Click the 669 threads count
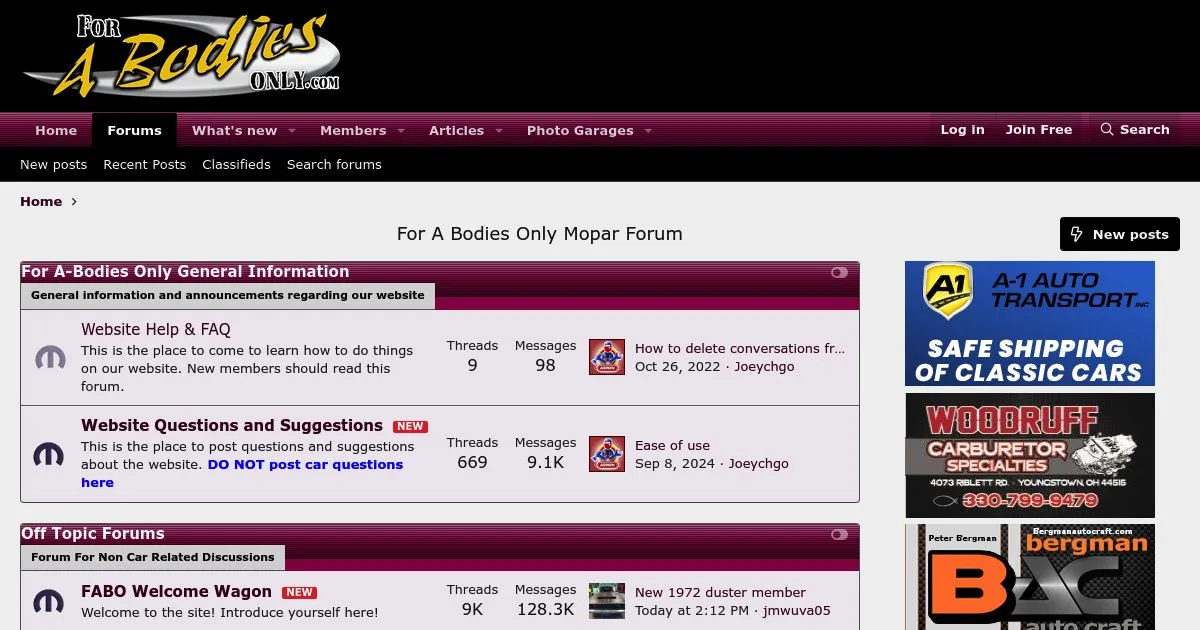 click(x=472, y=462)
